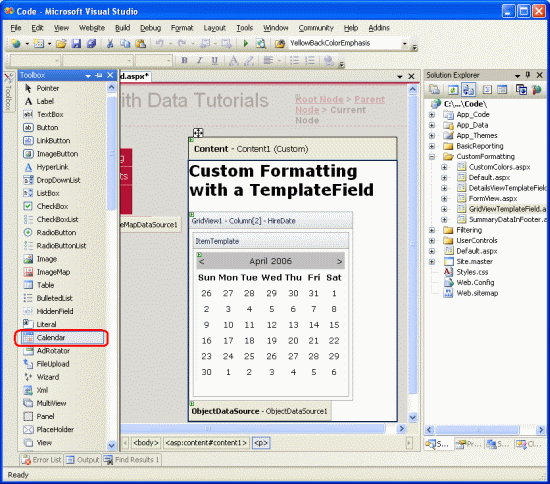The height and width of the screenshot is (484, 550).
Task: Collapse the CustomFormatting folder node
Action: point(432,157)
